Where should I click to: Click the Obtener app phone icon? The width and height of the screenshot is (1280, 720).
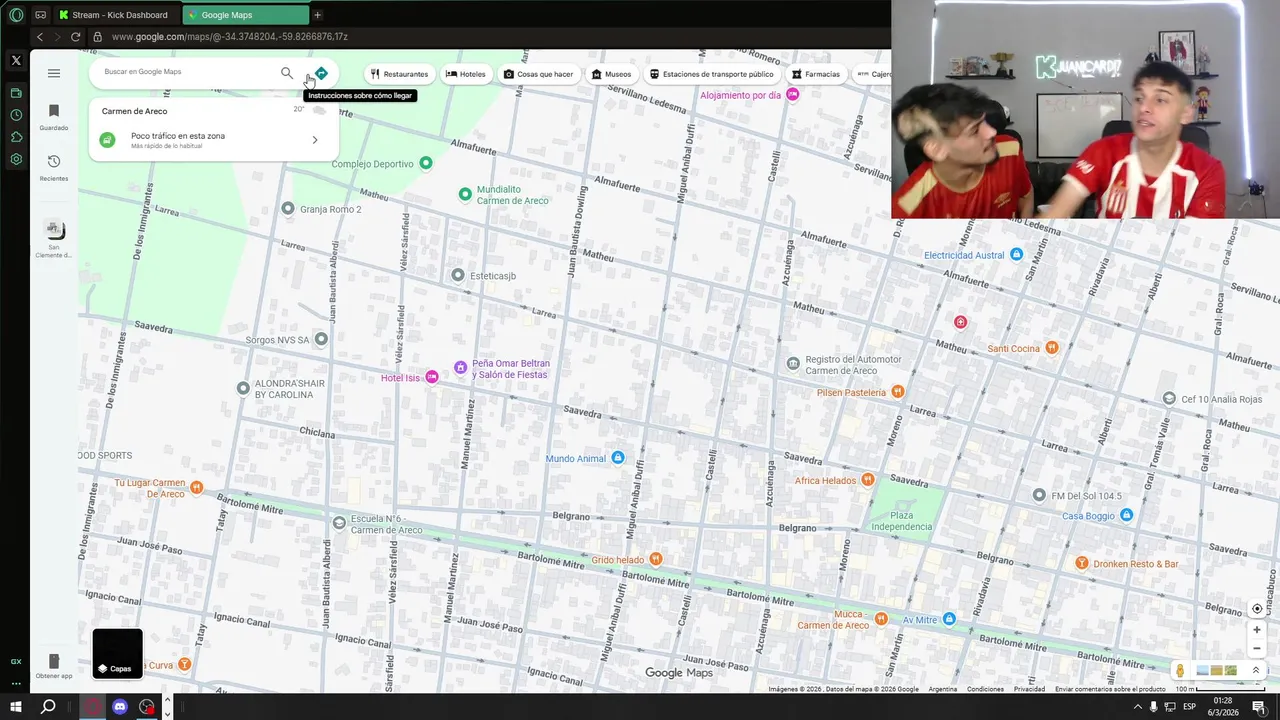(x=54, y=661)
